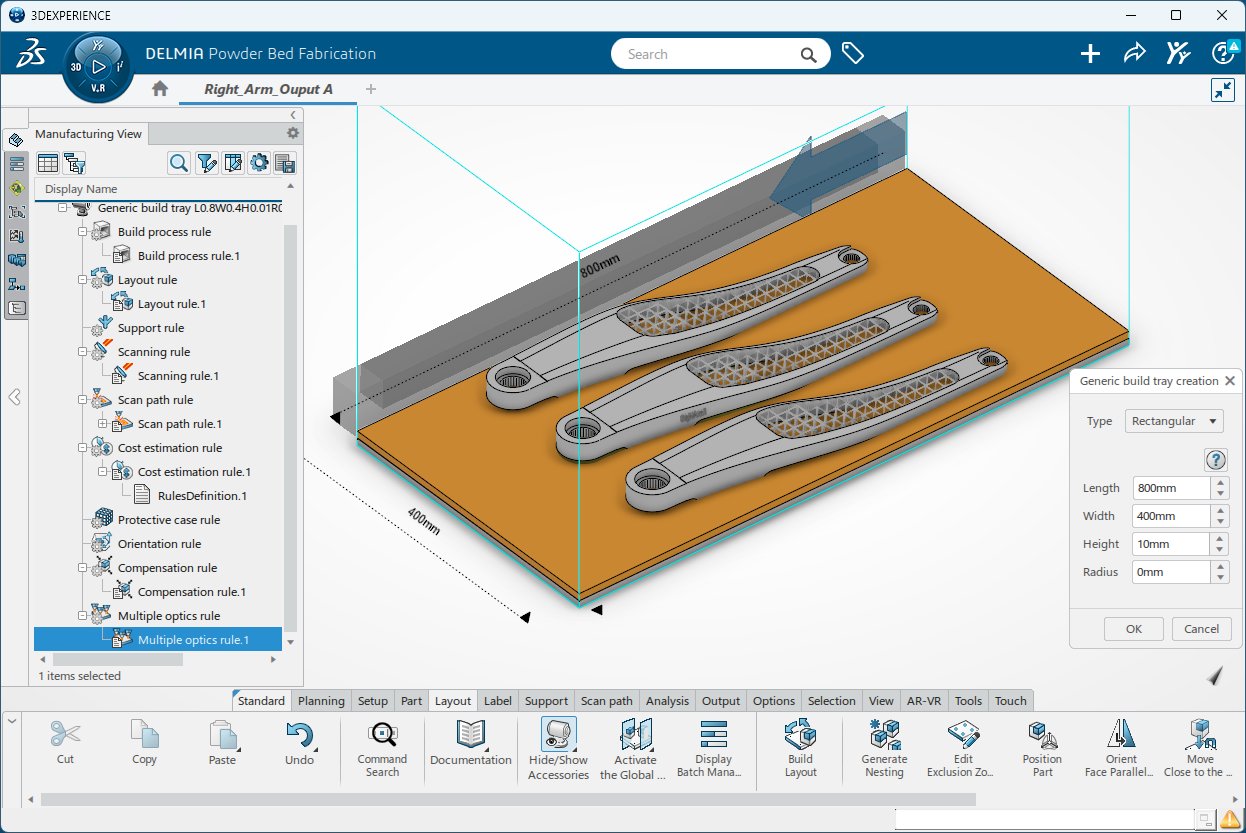Collapse the Generic build tray root node
This screenshot has height=833, width=1246.
[x=63, y=208]
